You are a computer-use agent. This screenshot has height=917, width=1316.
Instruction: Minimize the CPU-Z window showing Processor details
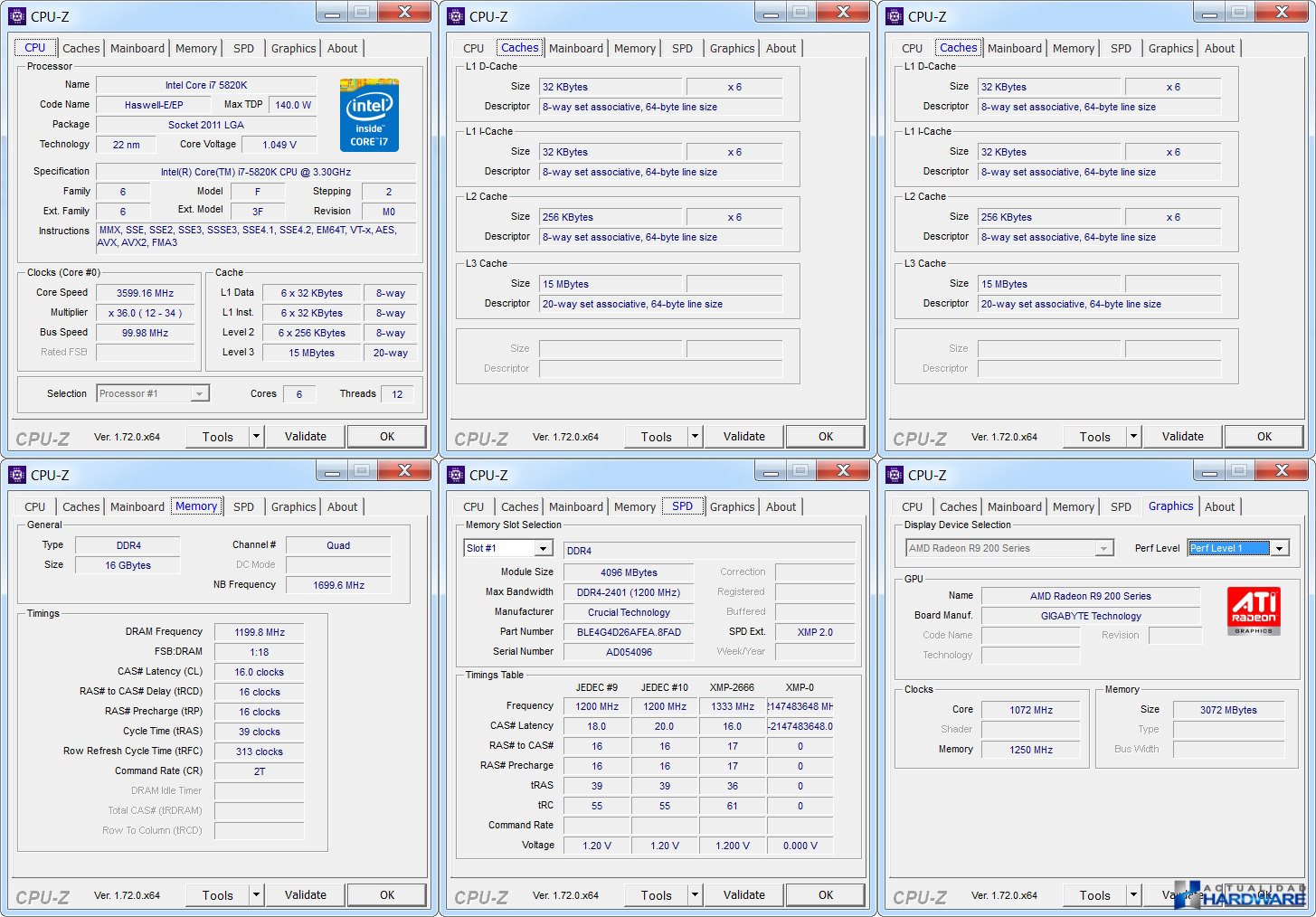(333, 13)
